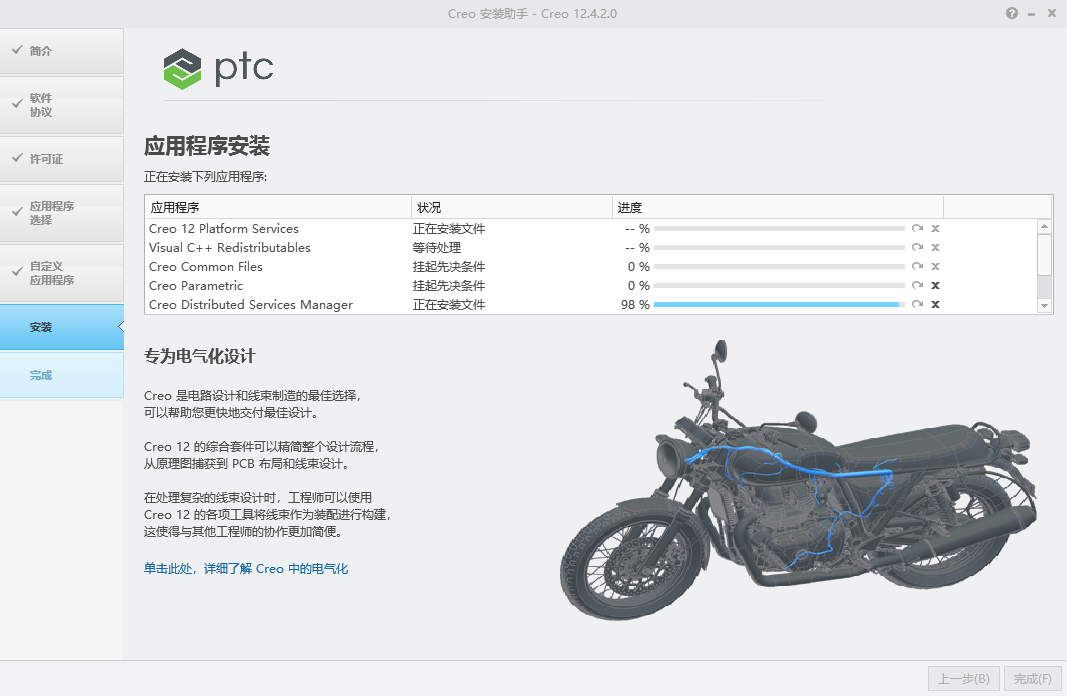This screenshot has width=1067, height=696.
Task: Click the PTC logo
Action: click(x=218, y=68)
